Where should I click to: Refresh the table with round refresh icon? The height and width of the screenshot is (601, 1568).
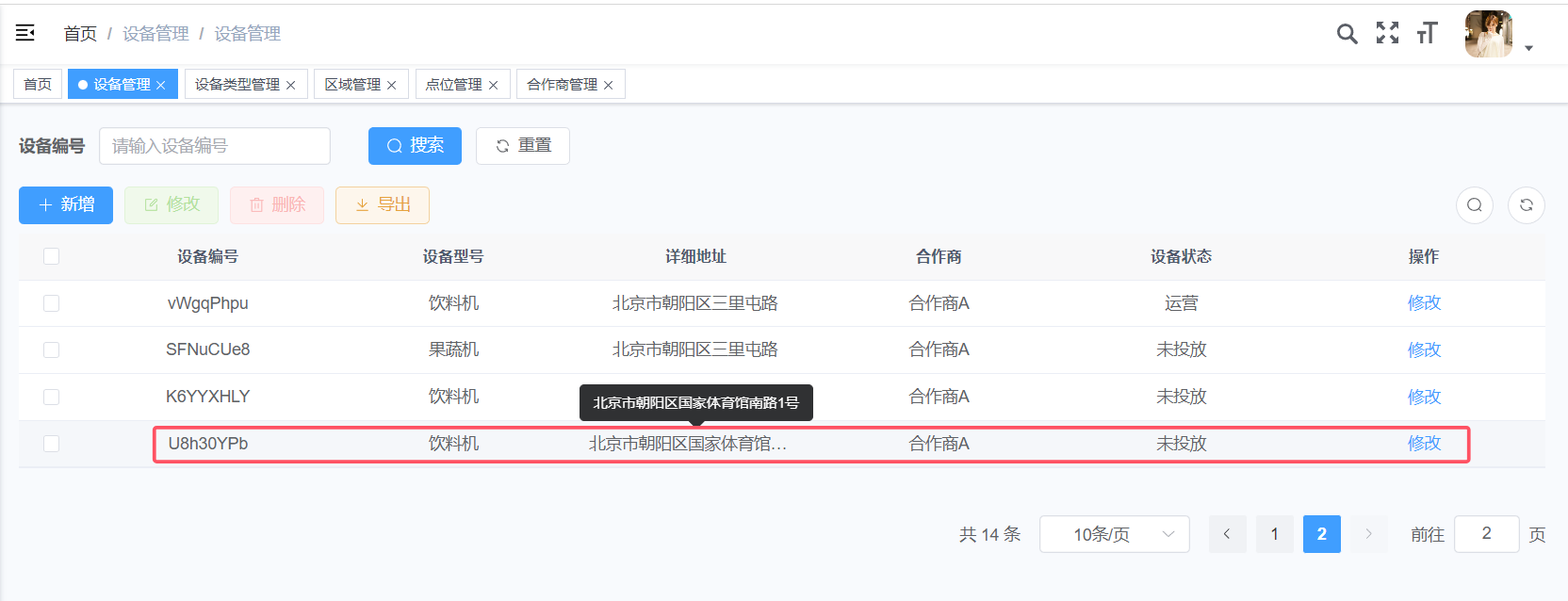pyautogui.click(x=1527, y=205)
